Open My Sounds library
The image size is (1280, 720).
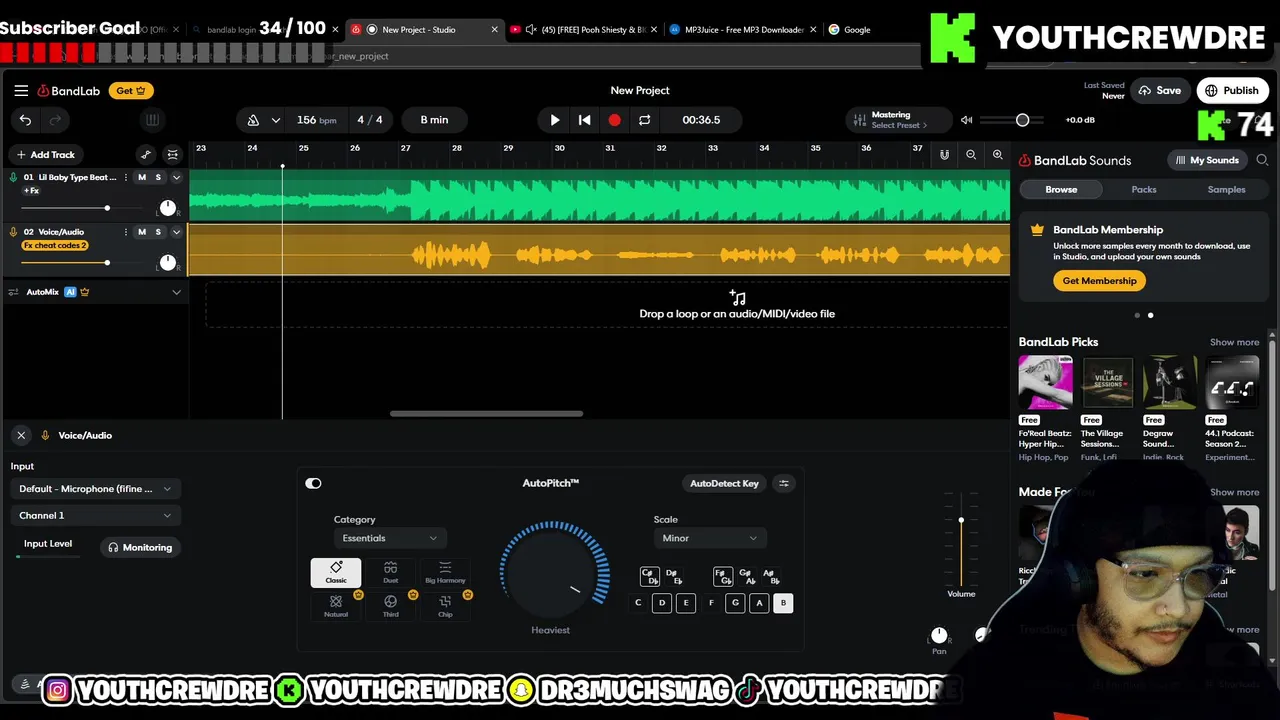tap(1207, 160)
